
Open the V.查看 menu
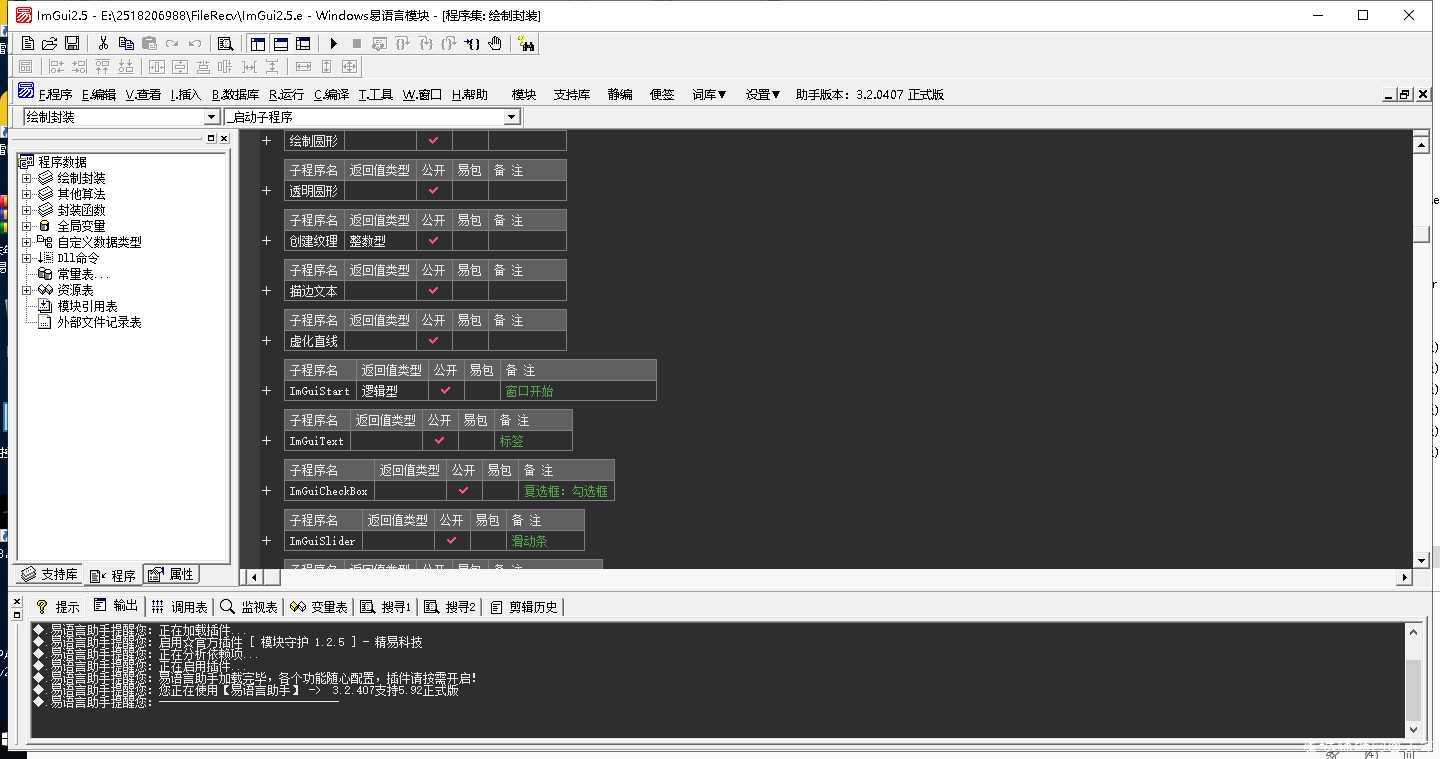[143, 95]
